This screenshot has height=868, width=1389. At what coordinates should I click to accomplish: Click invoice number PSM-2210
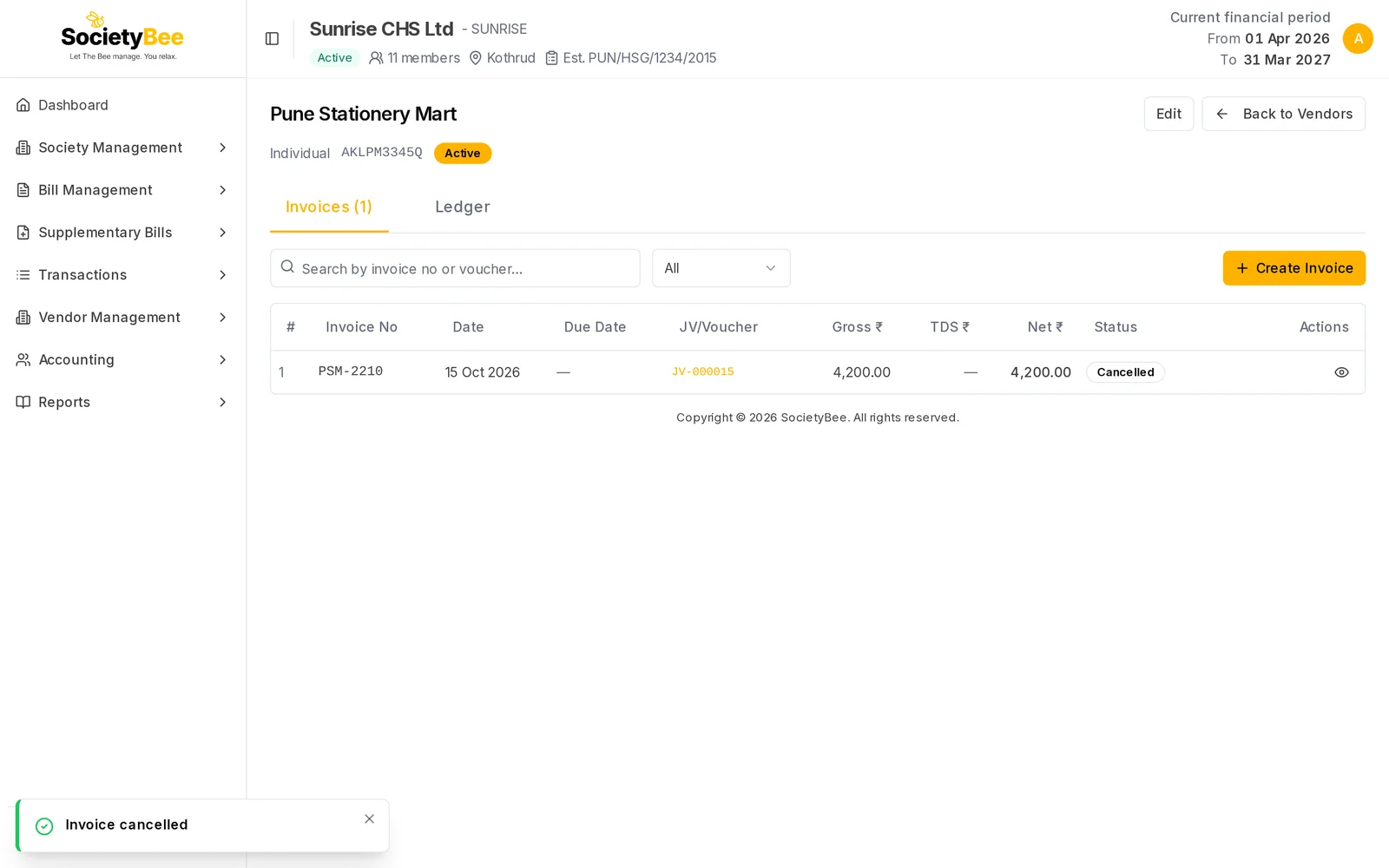point(351,372)
